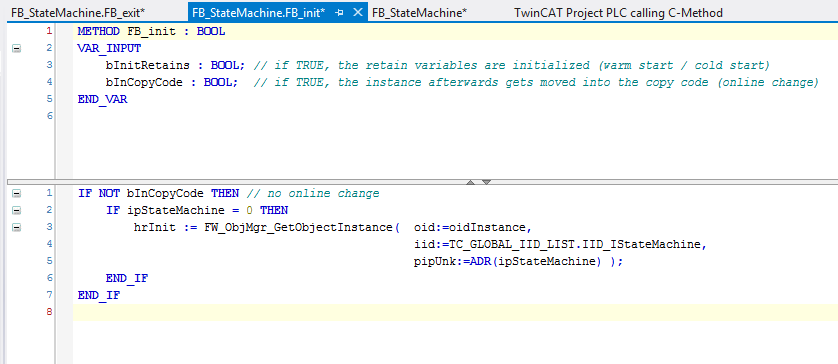Click the '// no online change' comment
The height and width of the screenshot is (364, 838).
[x=313, y=193]
